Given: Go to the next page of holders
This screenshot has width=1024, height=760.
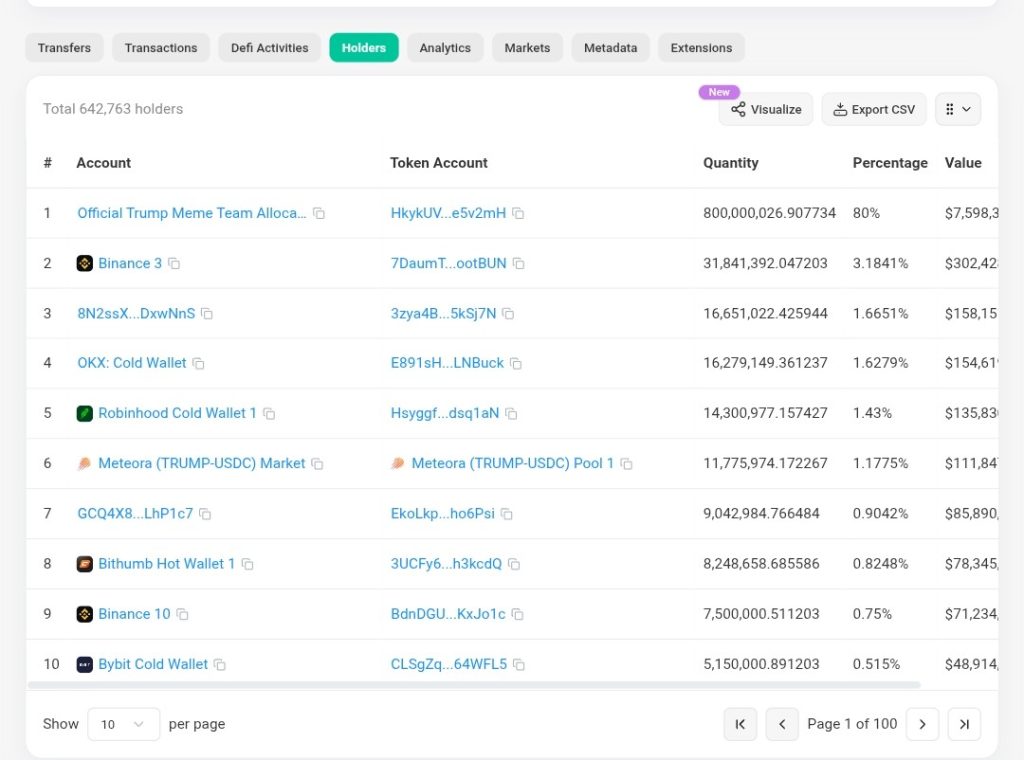Looking at the screenshot, I should (x=922, y=724).
